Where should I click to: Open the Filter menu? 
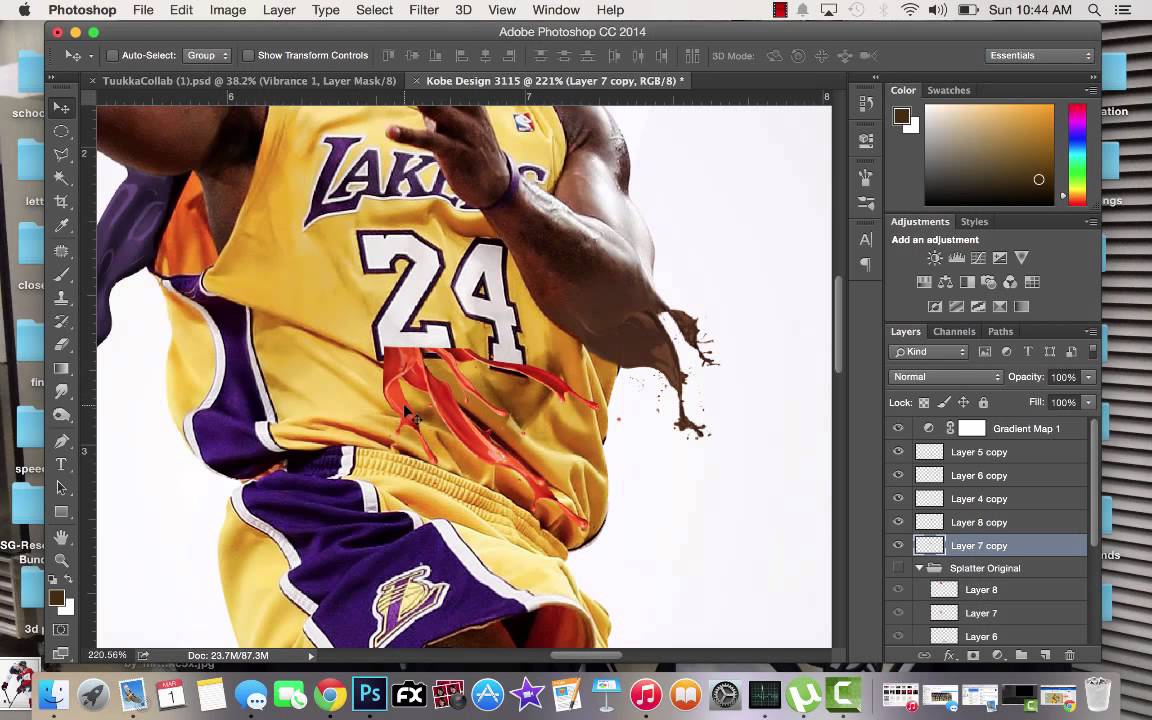(x=423, y=10)
